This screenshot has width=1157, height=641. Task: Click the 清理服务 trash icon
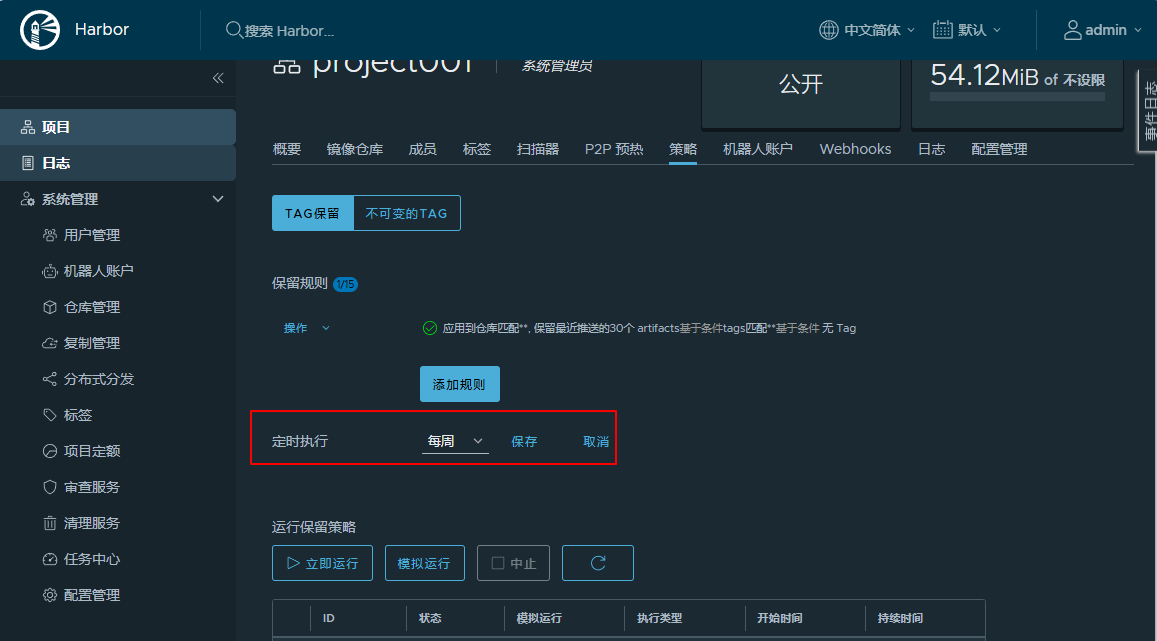49,523
